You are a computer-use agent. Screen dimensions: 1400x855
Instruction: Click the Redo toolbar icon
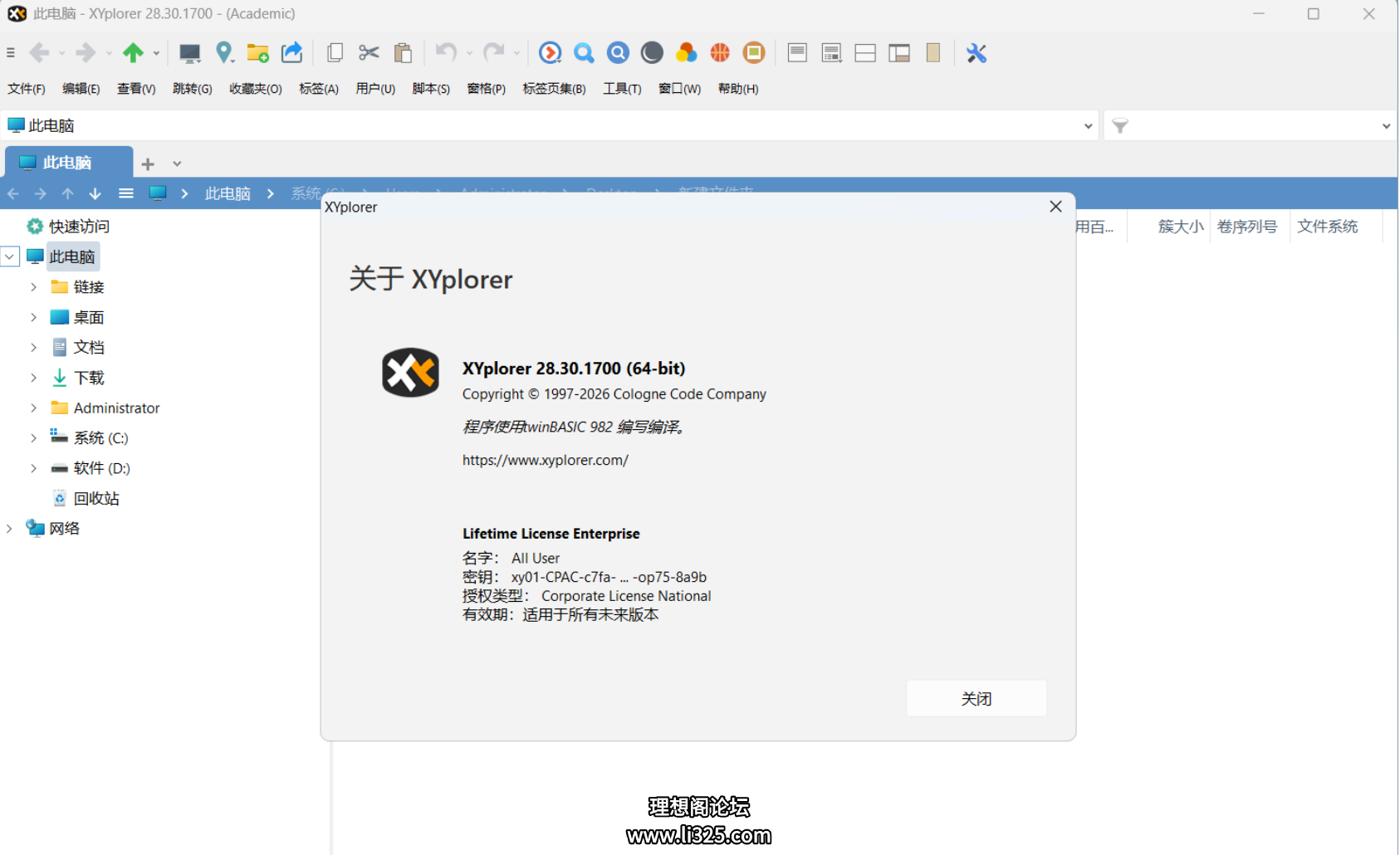(x=494, y=53)
